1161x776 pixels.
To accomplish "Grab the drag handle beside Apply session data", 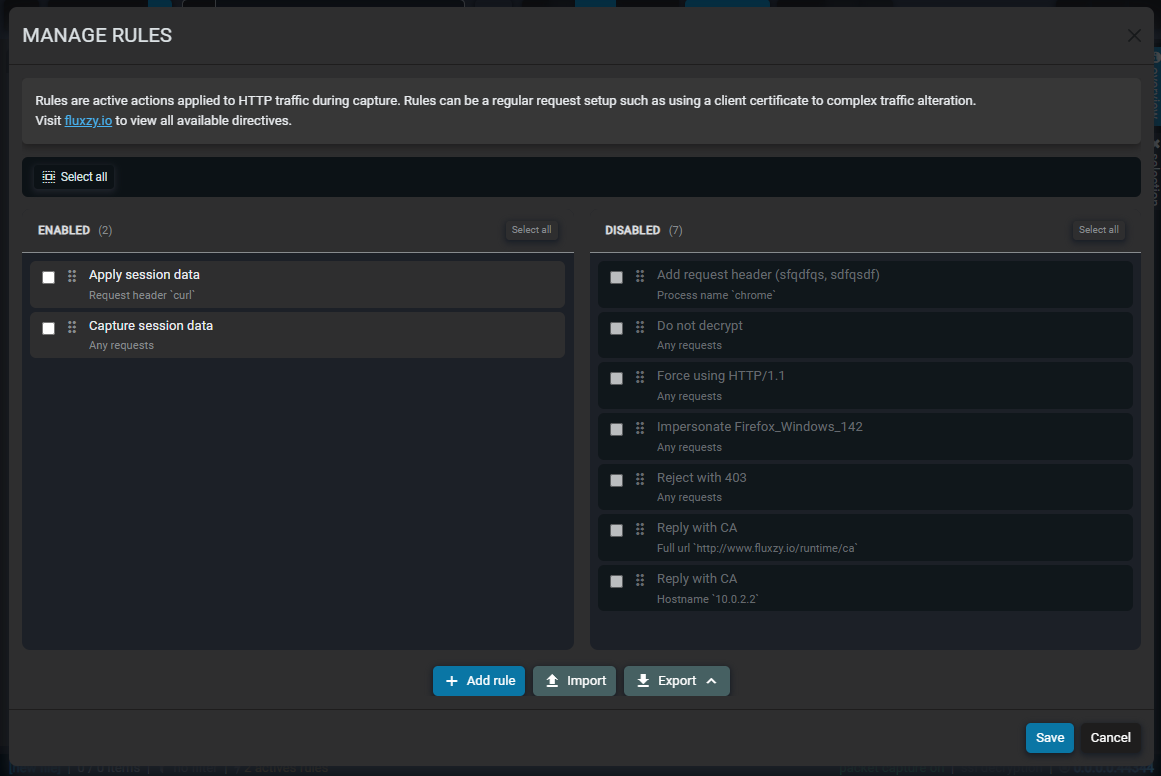I will tap(71, 277).
